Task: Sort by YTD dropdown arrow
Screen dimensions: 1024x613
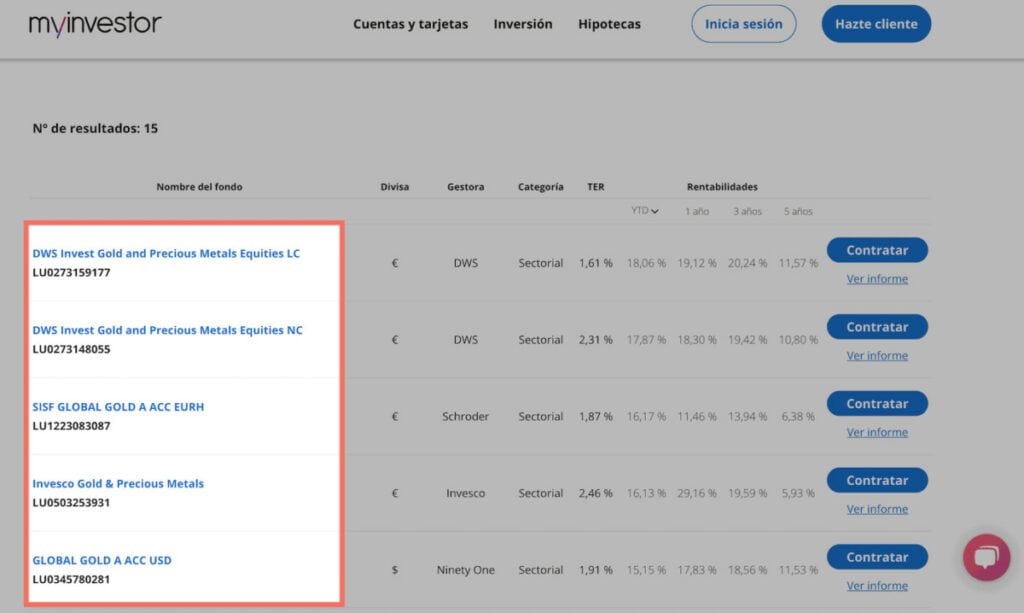Action: tap(654, 211)
